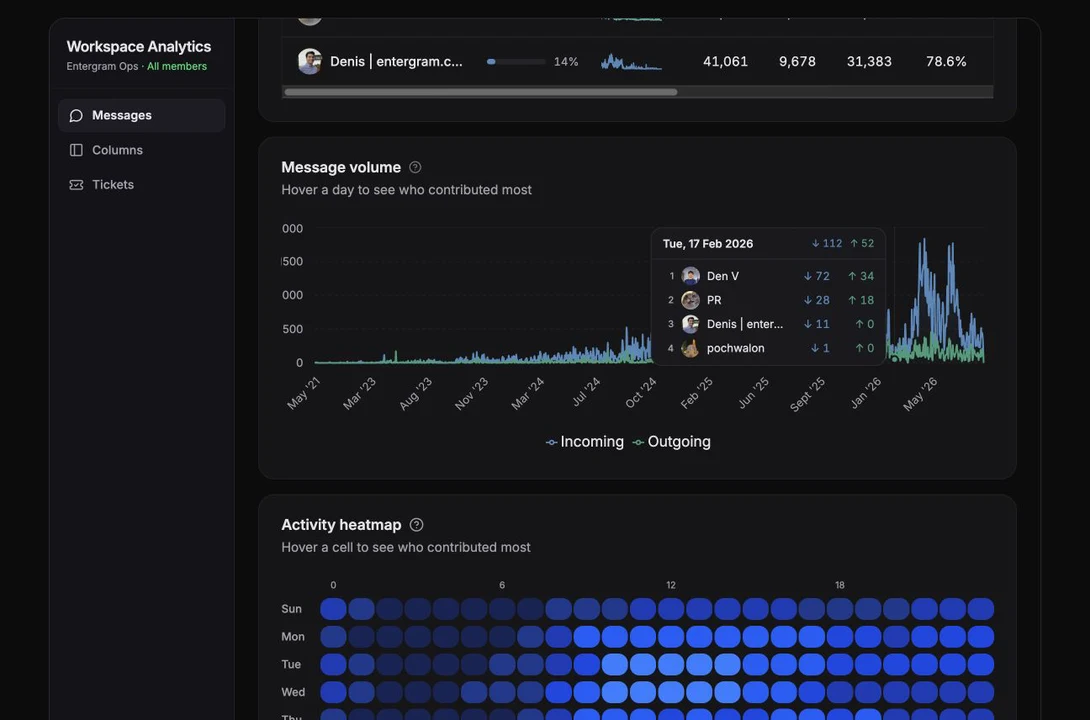Viewport: 1090px width, 720px height.
Task: Click pochwalon name in tooltip
Action: coord(735,348)
